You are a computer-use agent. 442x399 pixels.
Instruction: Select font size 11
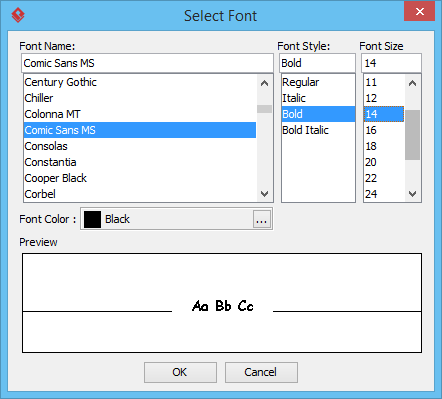coord(384,82)
